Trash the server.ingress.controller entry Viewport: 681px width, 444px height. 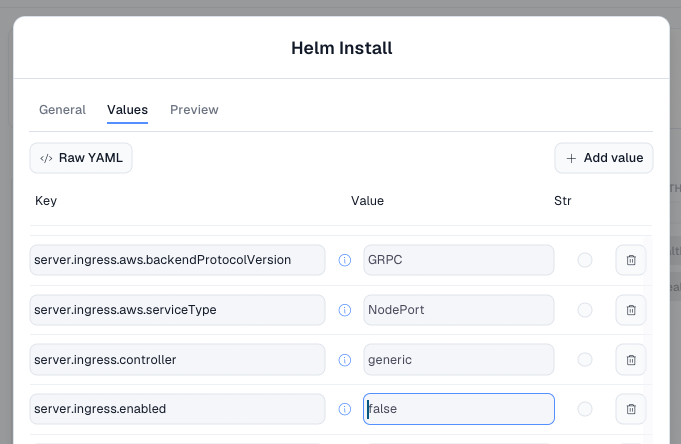click(x=631, y=360)
